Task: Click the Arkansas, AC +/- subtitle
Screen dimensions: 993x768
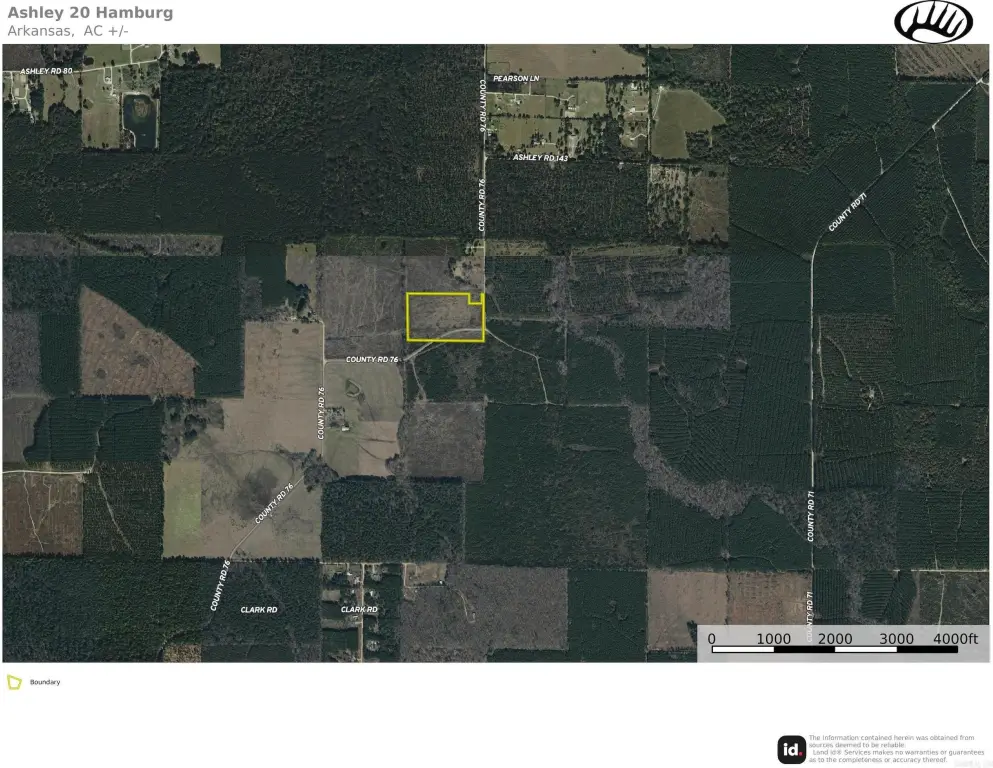Action: [68, 30]
